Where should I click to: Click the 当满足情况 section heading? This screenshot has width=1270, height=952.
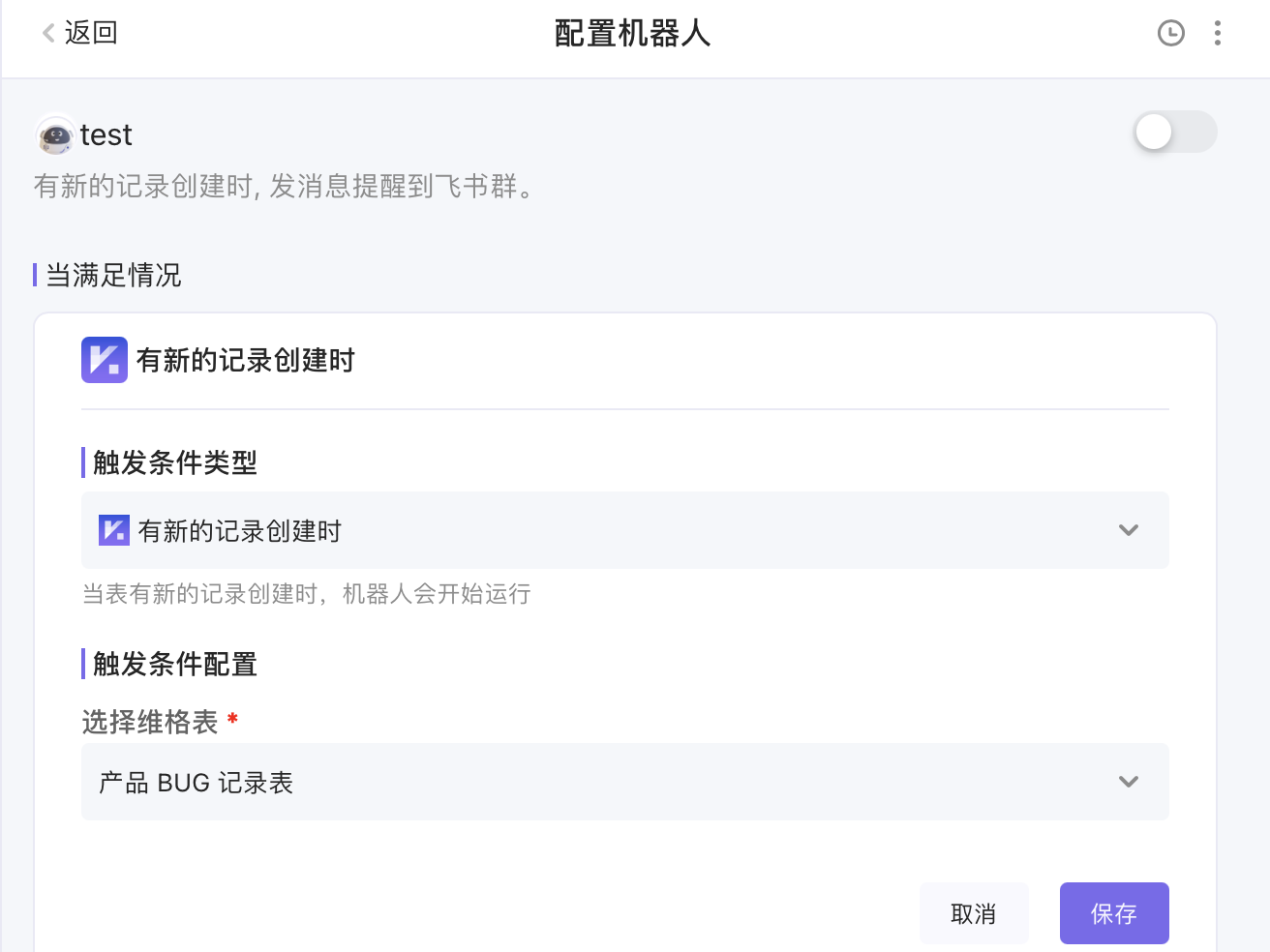tap(113, 276)
